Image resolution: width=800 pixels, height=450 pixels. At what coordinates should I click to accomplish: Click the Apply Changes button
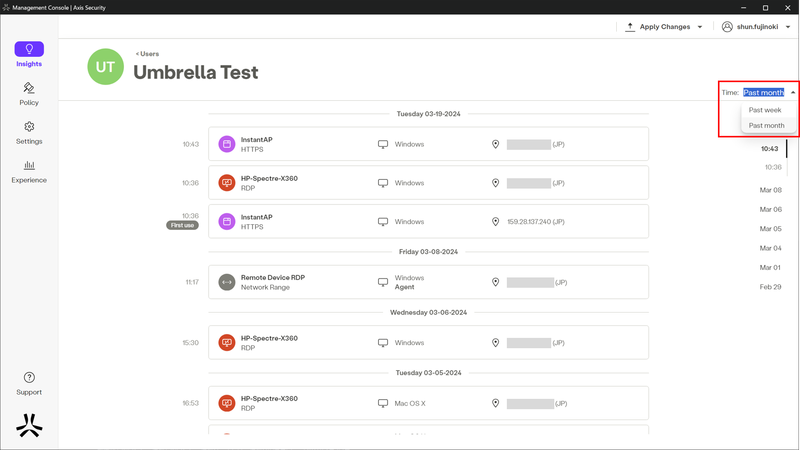664,27
